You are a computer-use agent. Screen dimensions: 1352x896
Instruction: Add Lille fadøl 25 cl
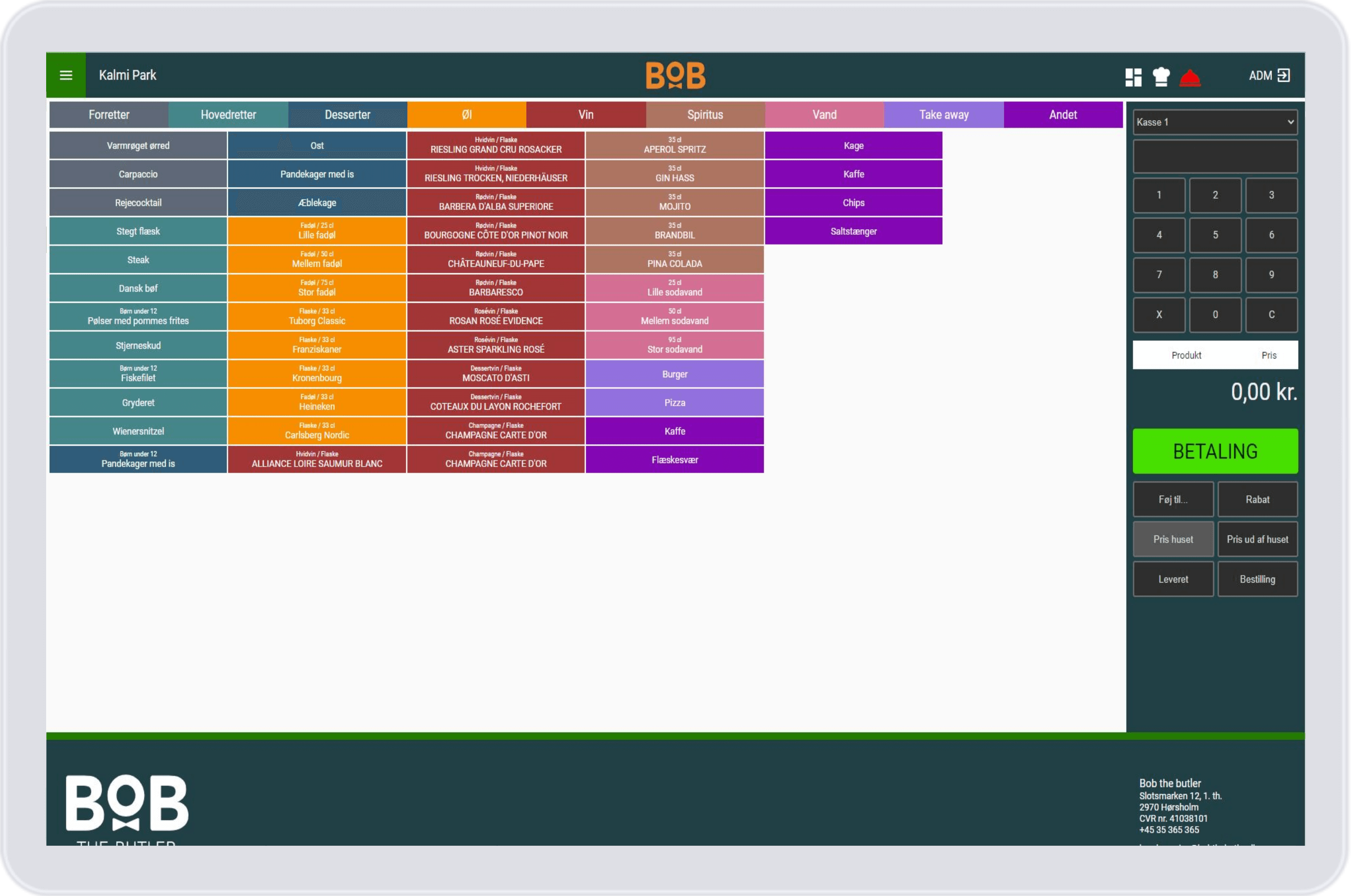(x=317, y=231)
